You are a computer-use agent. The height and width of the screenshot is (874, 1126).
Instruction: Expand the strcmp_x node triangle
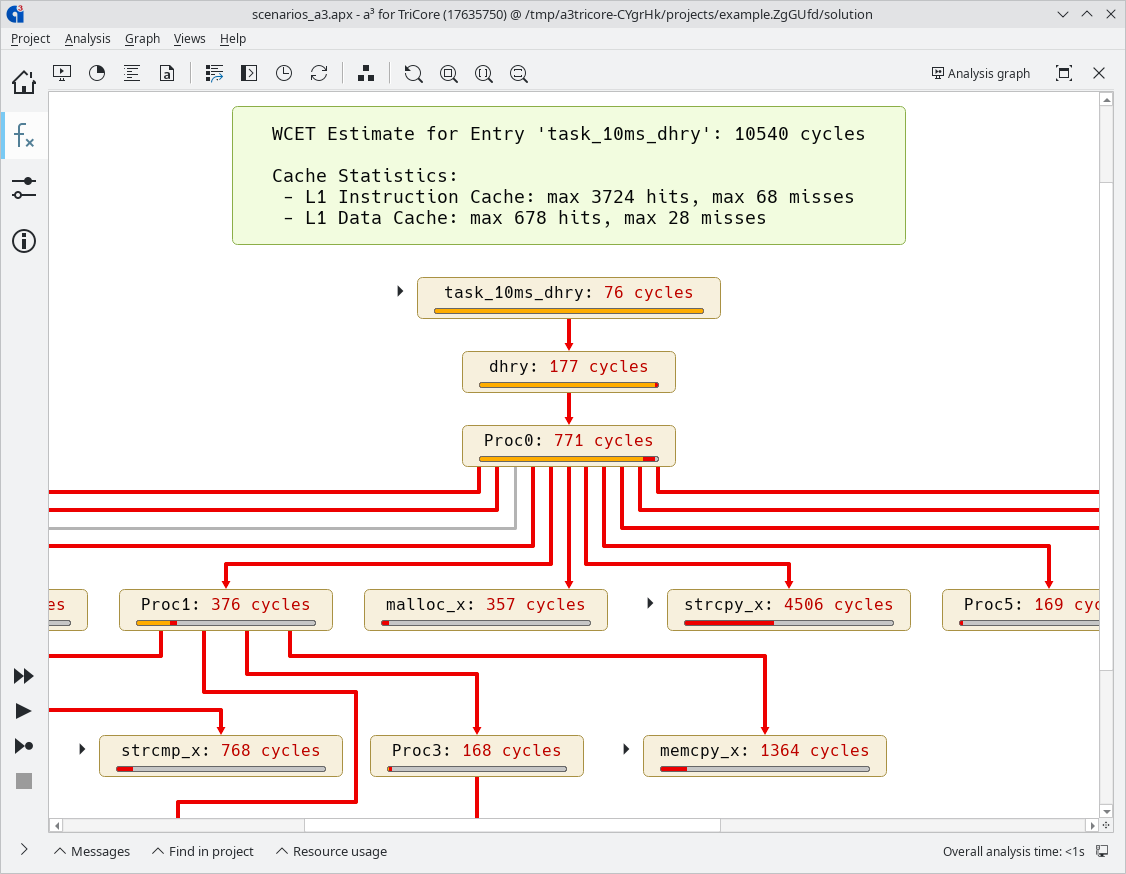(x=82, y=749)
